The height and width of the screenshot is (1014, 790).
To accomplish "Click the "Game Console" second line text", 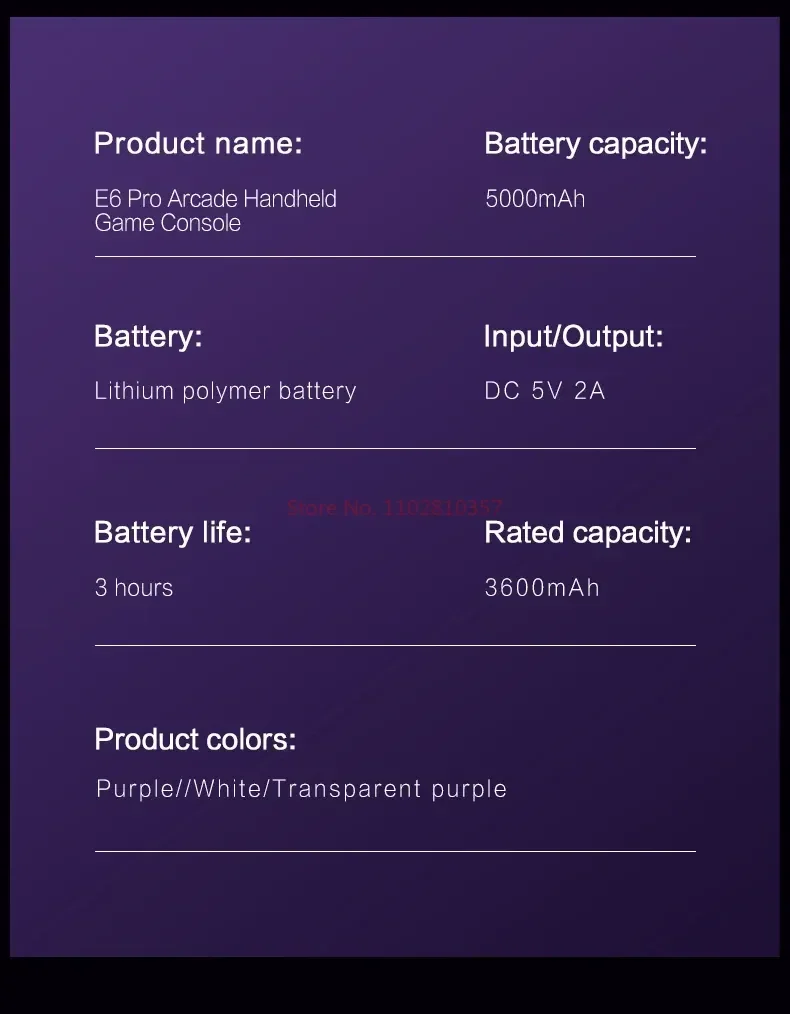I will tap(168, 223).
